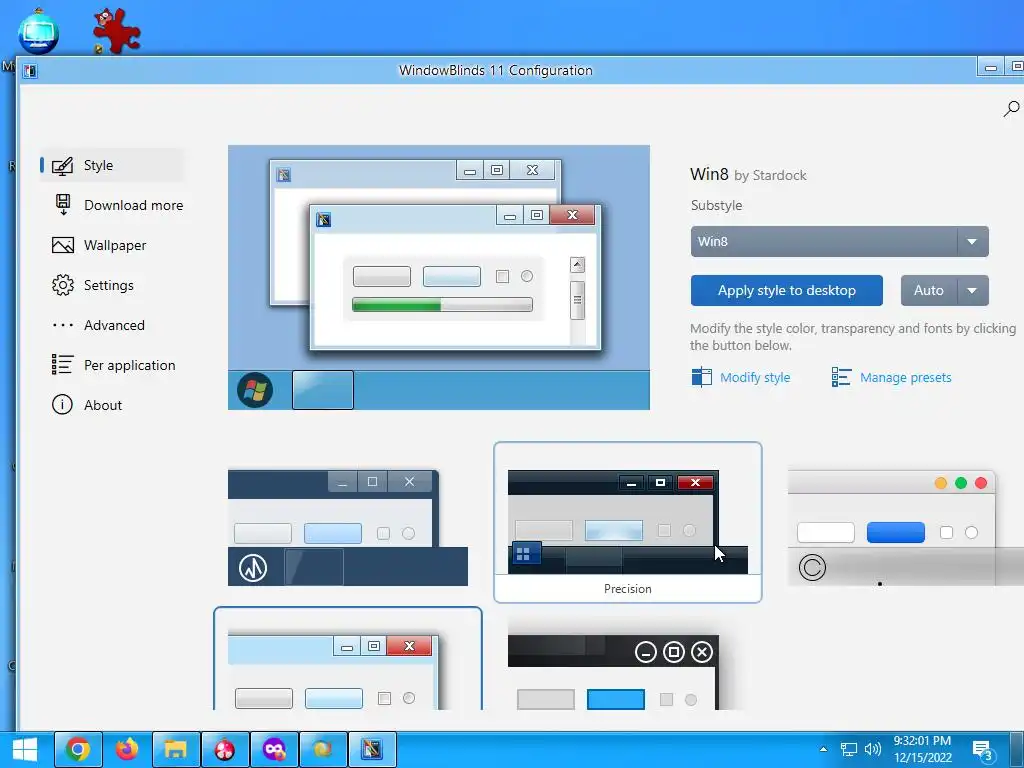Click the Manage presets link

click(x=905, y=377)
